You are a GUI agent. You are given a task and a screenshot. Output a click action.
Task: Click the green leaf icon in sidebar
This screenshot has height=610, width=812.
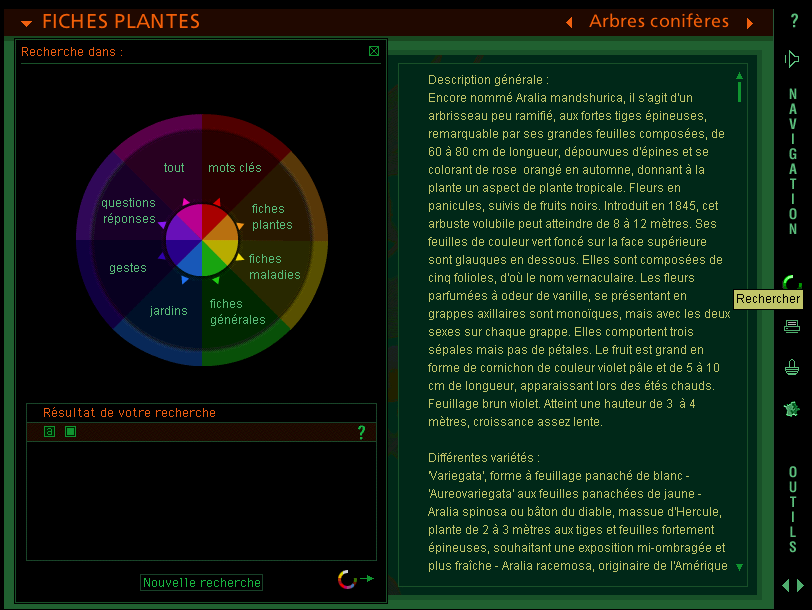tap(792, 409)
